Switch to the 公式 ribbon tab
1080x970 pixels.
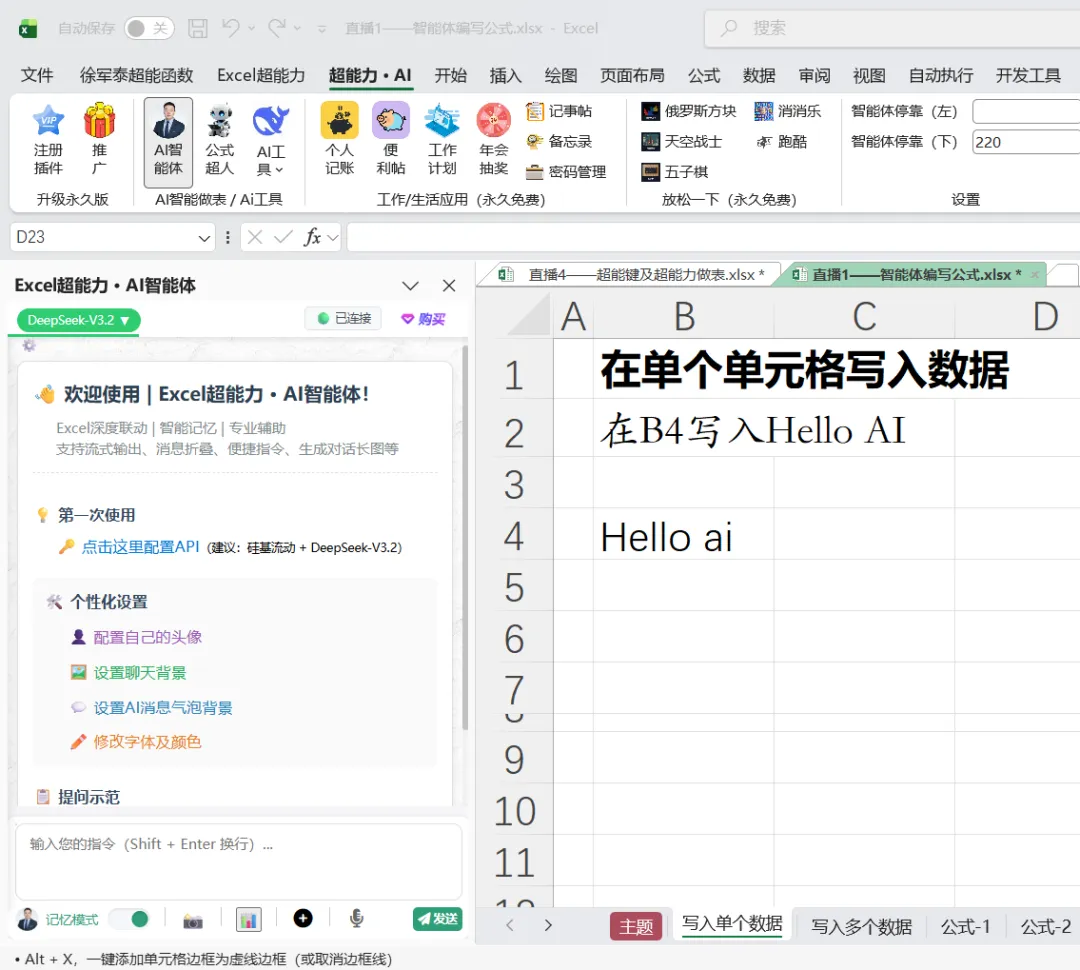pyautogui.click(x=704, y=75)
